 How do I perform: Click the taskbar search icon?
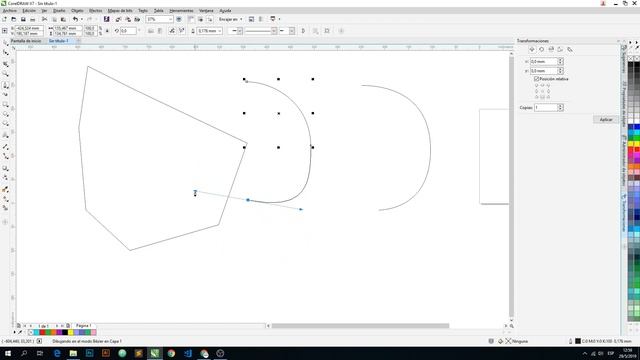24,353
